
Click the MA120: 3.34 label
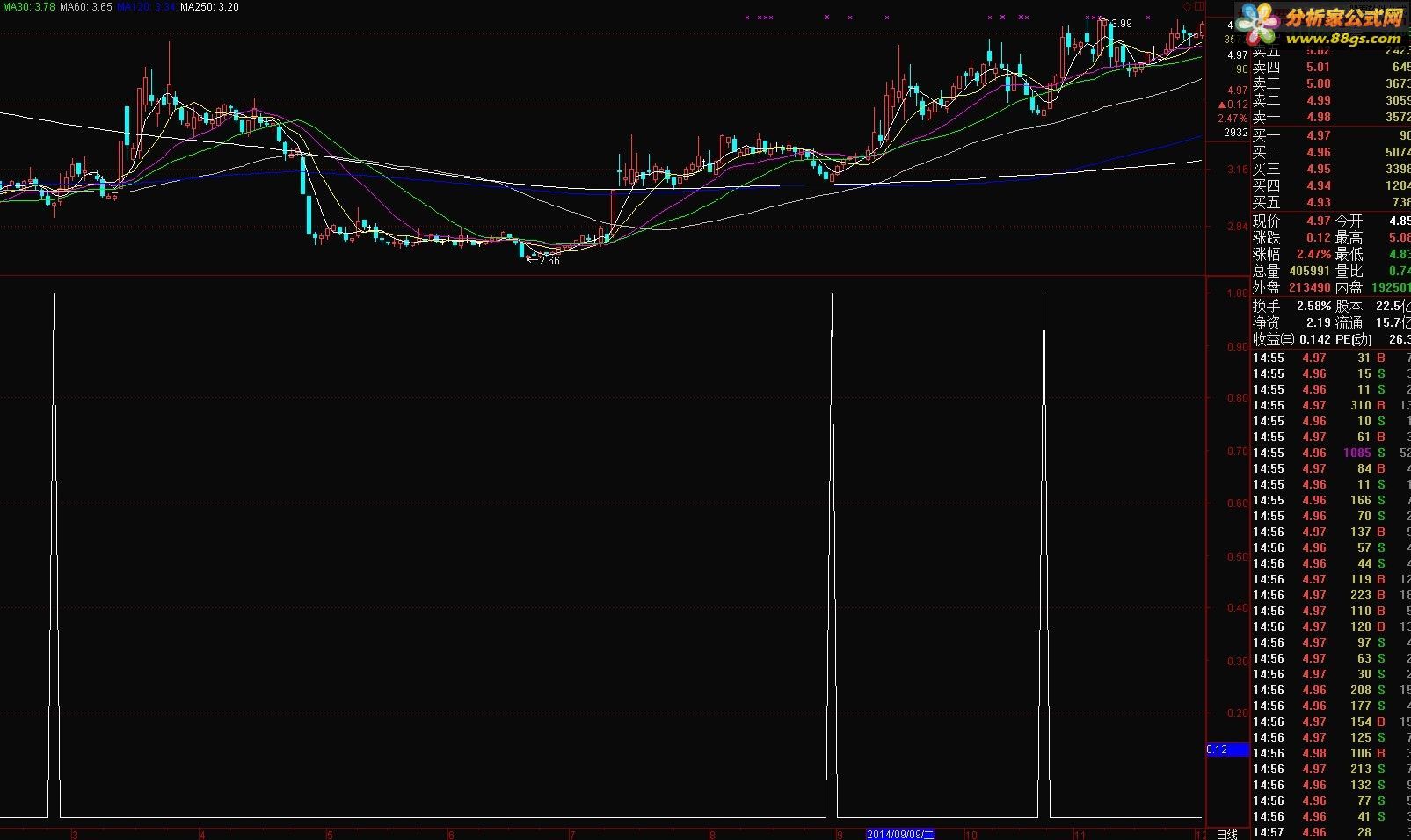click(146, 6)
